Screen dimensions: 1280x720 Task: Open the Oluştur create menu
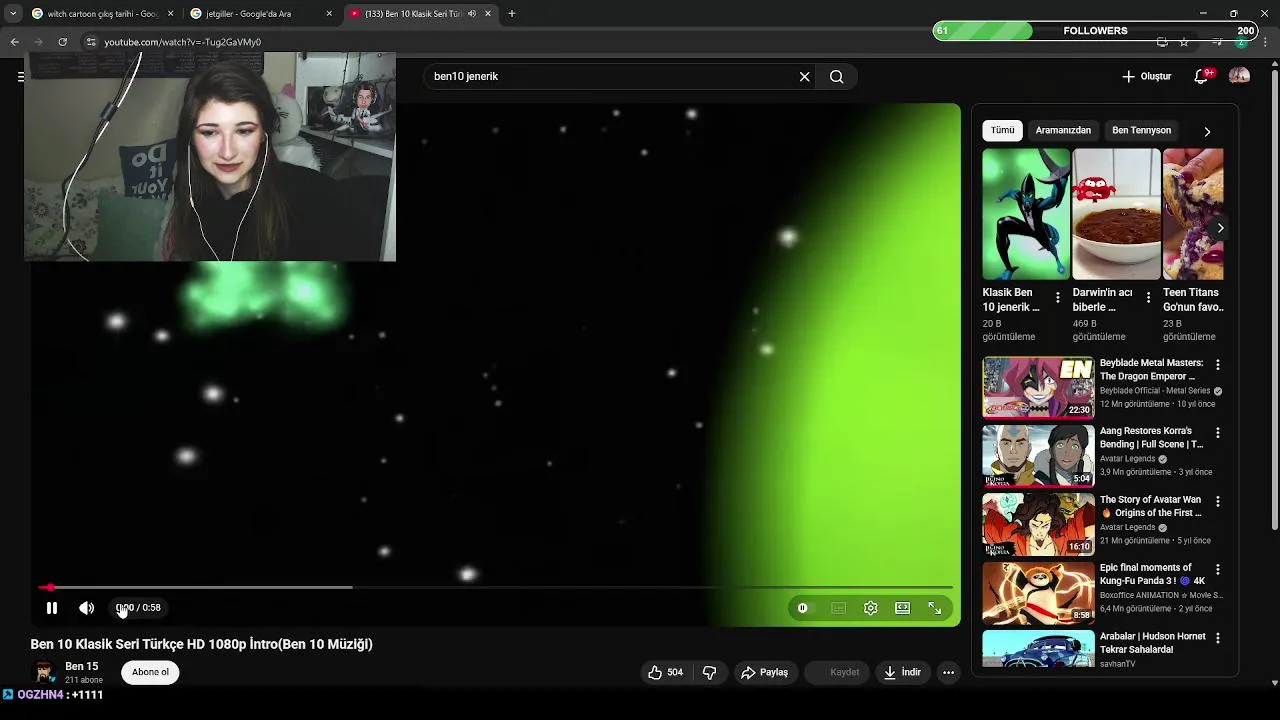[1146, 76]
